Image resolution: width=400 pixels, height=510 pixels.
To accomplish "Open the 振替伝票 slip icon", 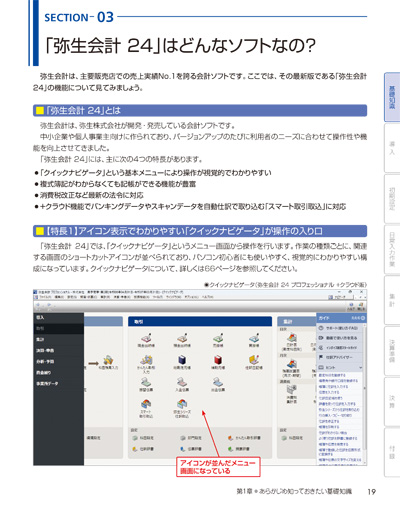I will pos(146,384).
